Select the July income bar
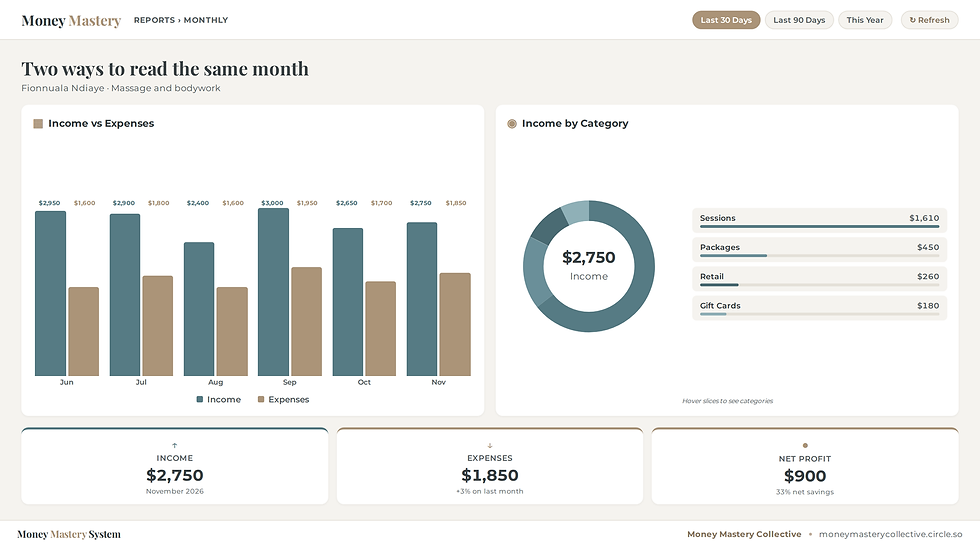980x547 pixels. [x=125, y=295]
